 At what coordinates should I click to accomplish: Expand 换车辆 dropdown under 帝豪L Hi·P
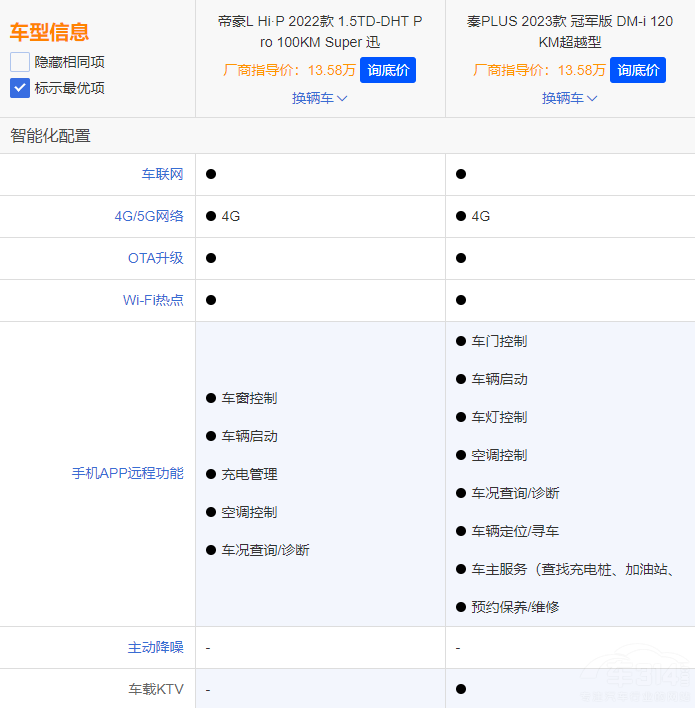tap(320, 98)
